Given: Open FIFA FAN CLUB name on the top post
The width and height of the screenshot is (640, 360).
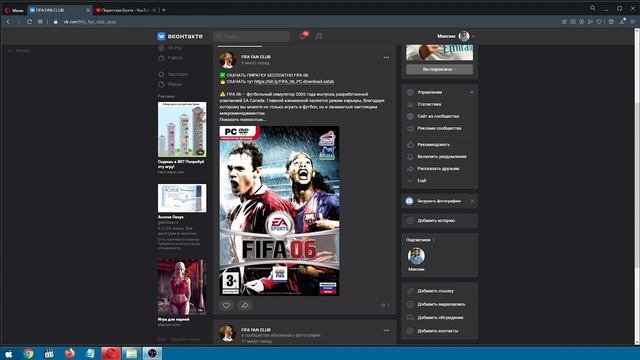Looking at the screenshot, I should pos(256,57).
